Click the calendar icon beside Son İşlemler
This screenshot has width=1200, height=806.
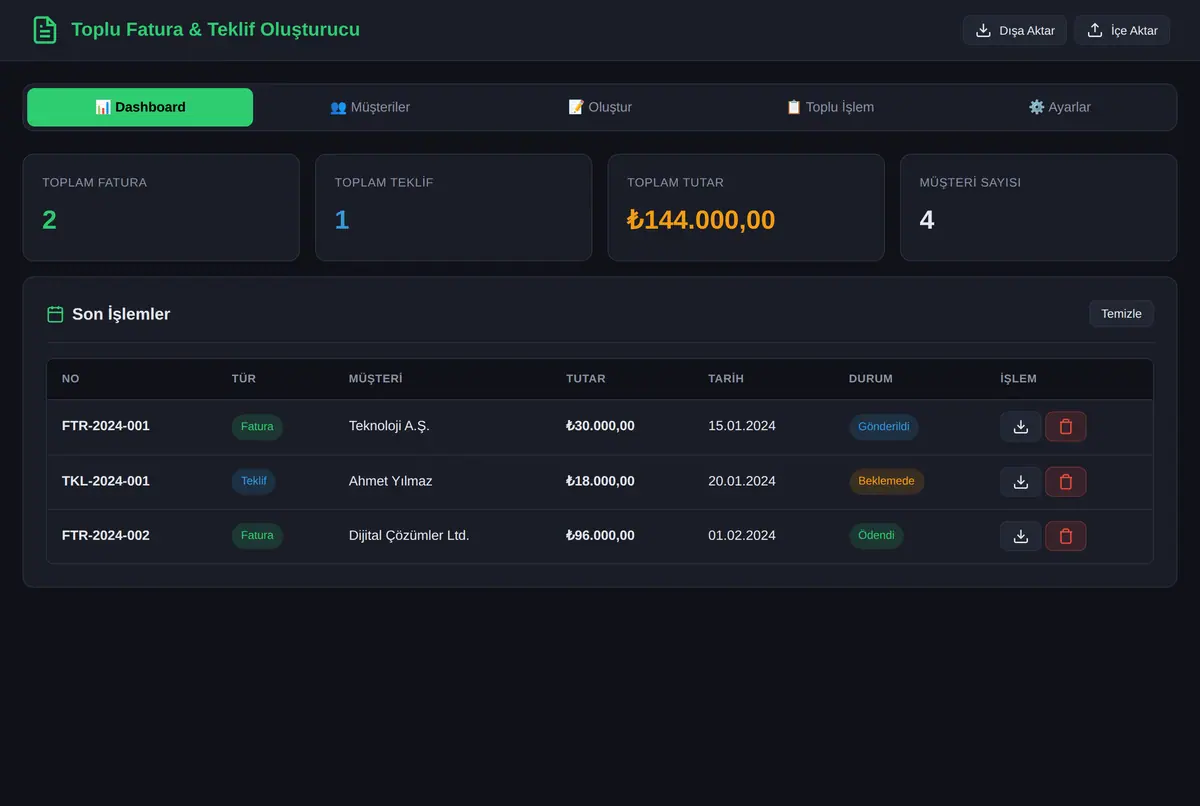point(55,314)
